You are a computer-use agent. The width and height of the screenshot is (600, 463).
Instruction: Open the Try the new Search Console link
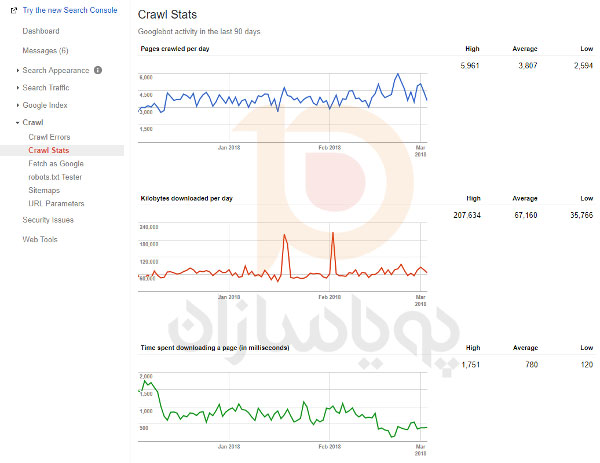click(x=70, y=8)
